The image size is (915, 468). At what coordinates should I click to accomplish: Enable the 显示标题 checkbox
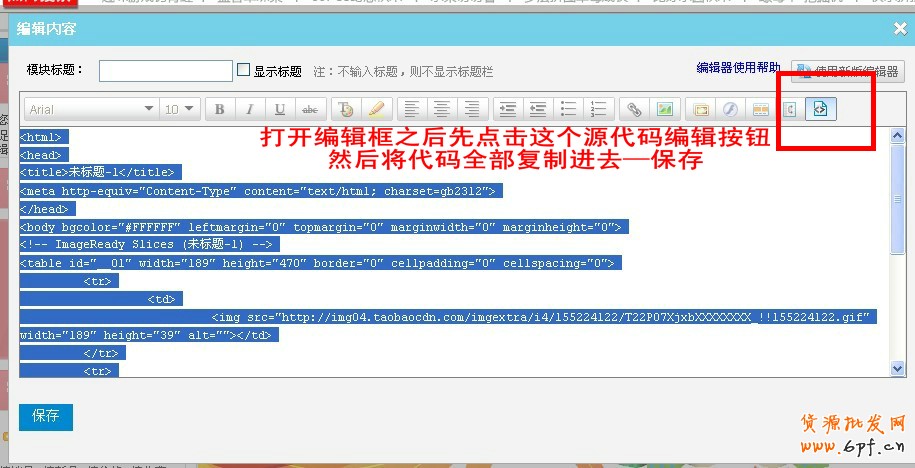243,70
